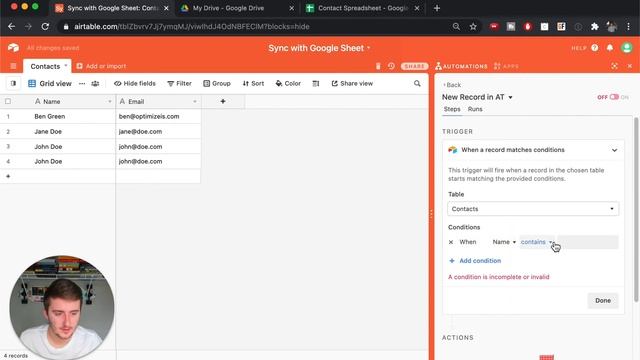Open the Name column header dropdown
Image resolution: width=640 pixels, height=360 pixels.
[110, 101]
